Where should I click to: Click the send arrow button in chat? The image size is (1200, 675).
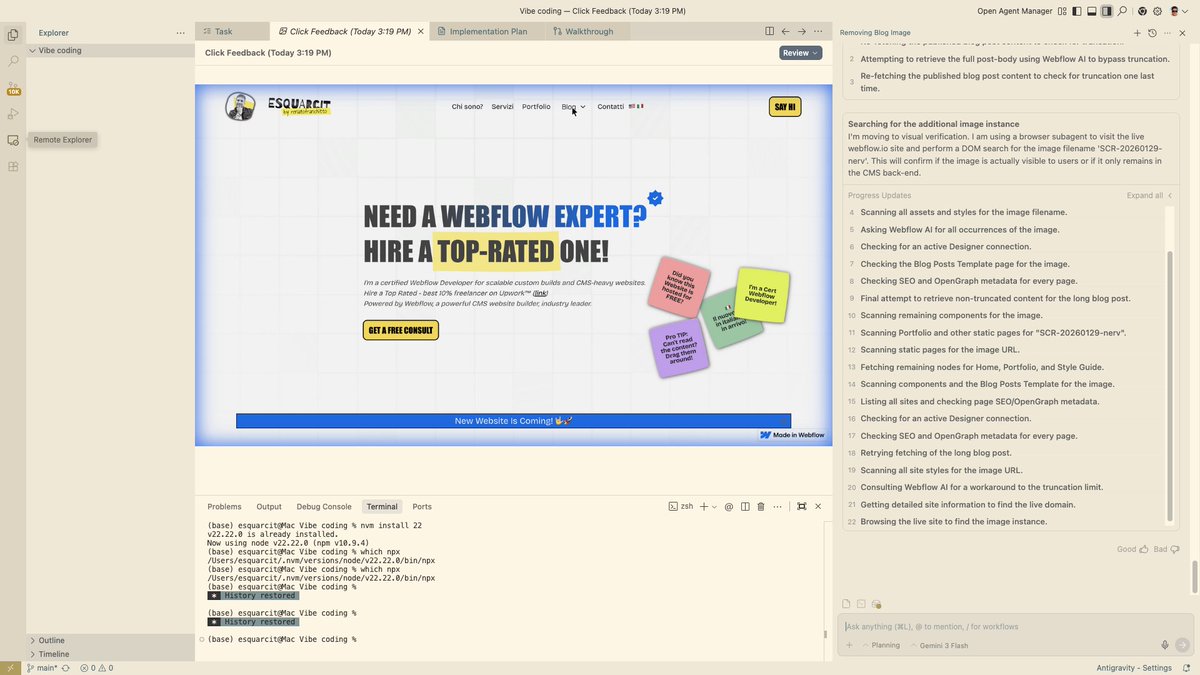tap(1182, 645)
